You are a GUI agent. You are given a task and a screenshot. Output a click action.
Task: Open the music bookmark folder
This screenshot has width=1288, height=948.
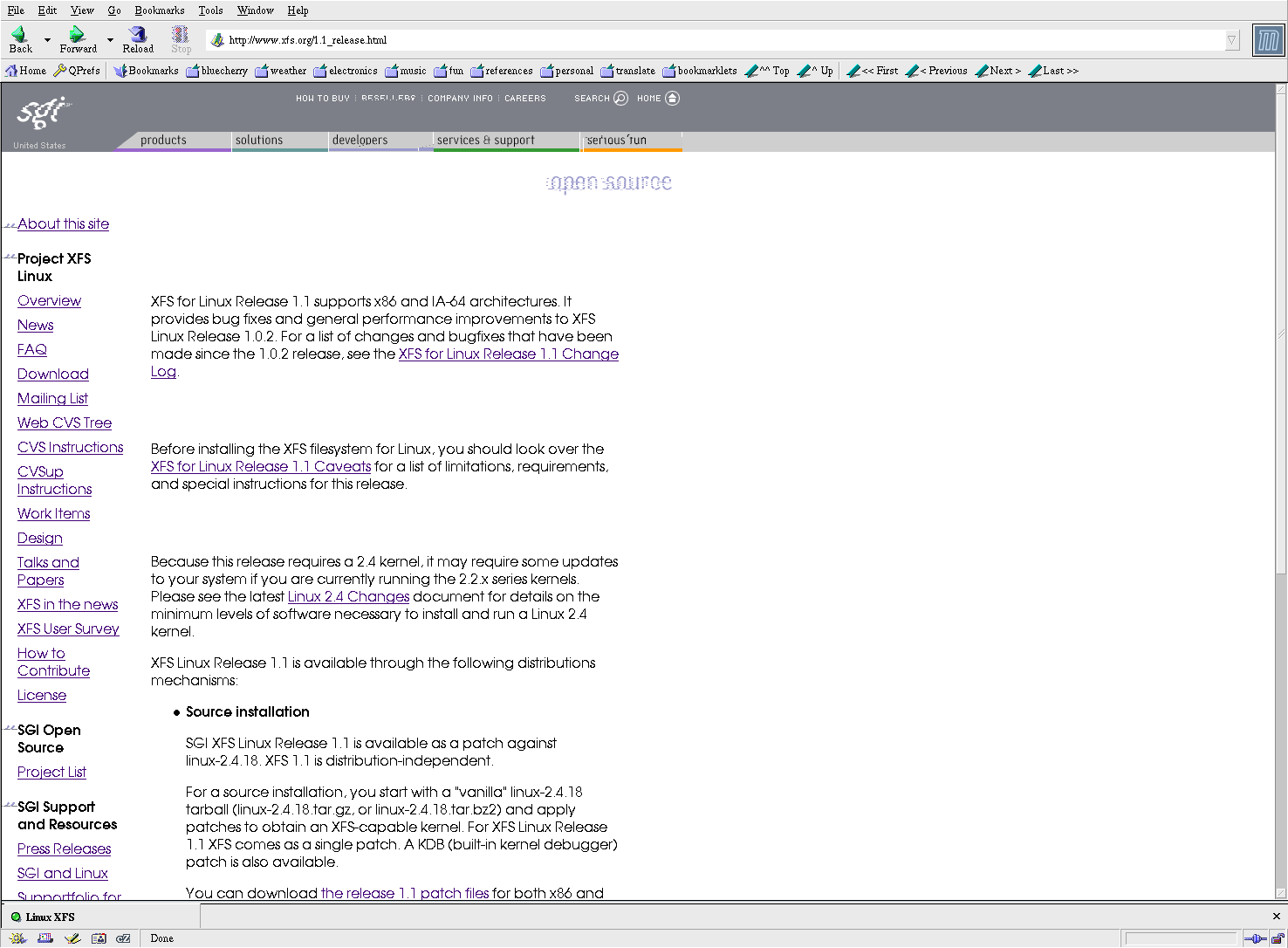(x=406, y=71)
